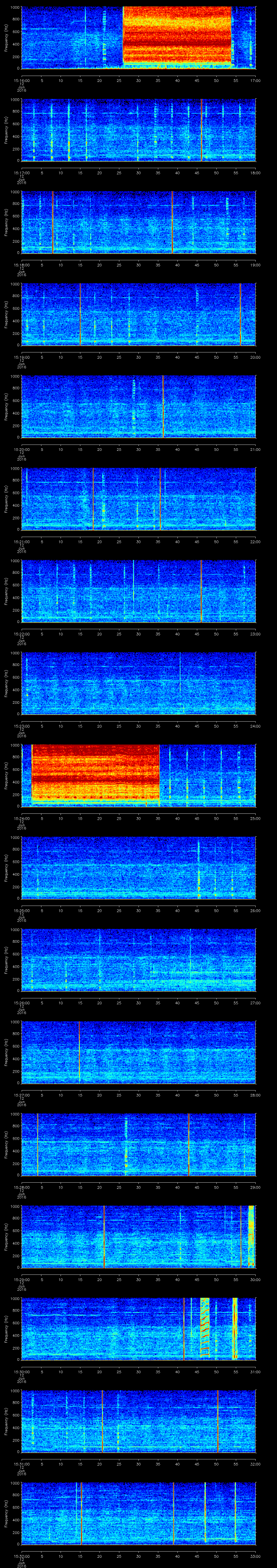
Task: Click the 15:23:00 start time label
Action: (x=21, y=726)
